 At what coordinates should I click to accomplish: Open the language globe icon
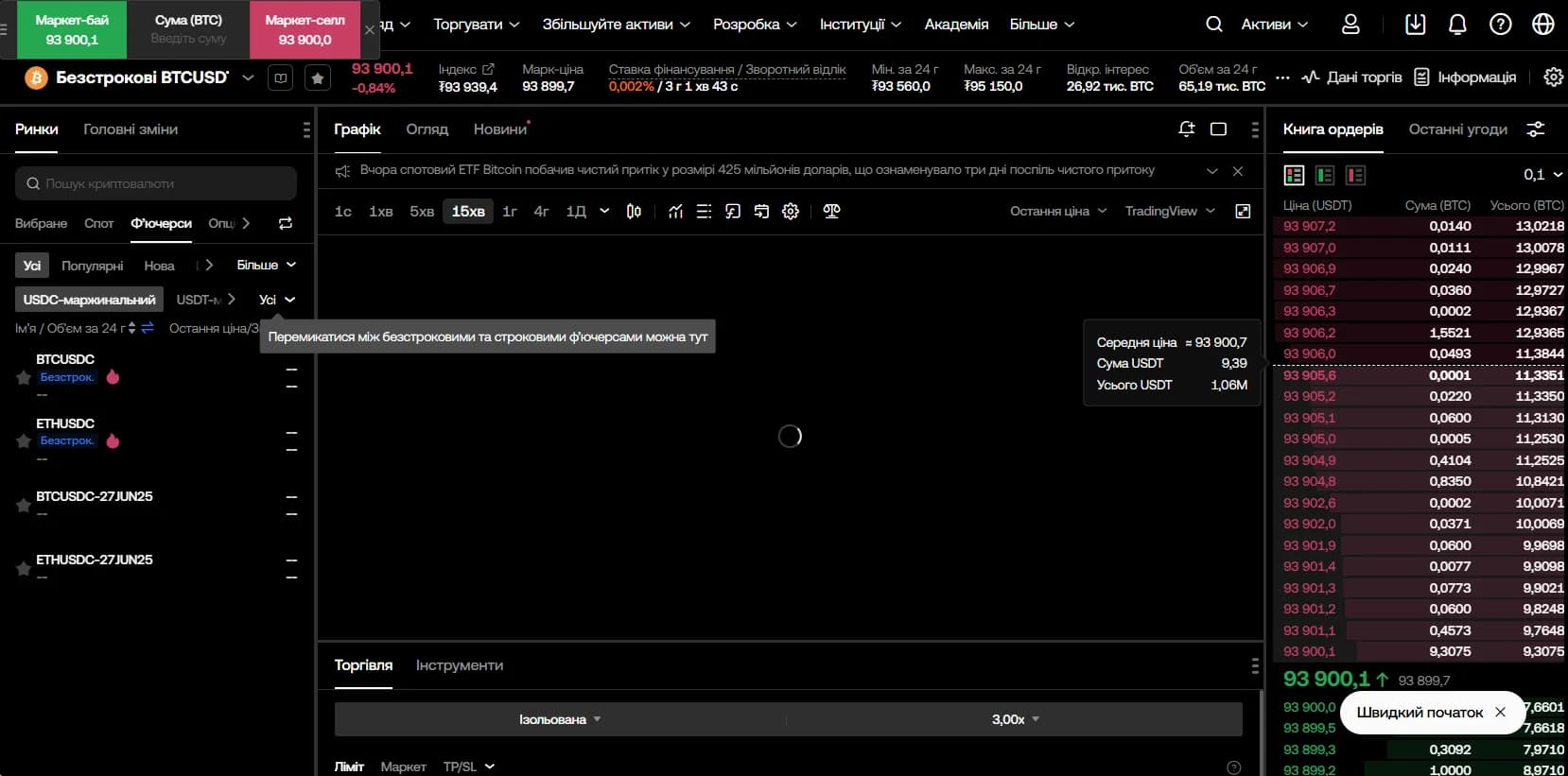(1543, 25)
